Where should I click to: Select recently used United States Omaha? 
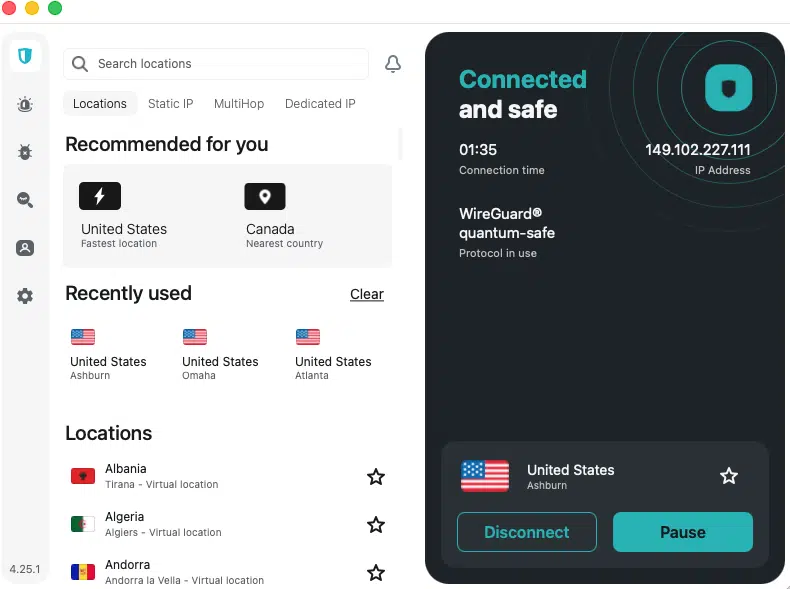pos(220,355)
